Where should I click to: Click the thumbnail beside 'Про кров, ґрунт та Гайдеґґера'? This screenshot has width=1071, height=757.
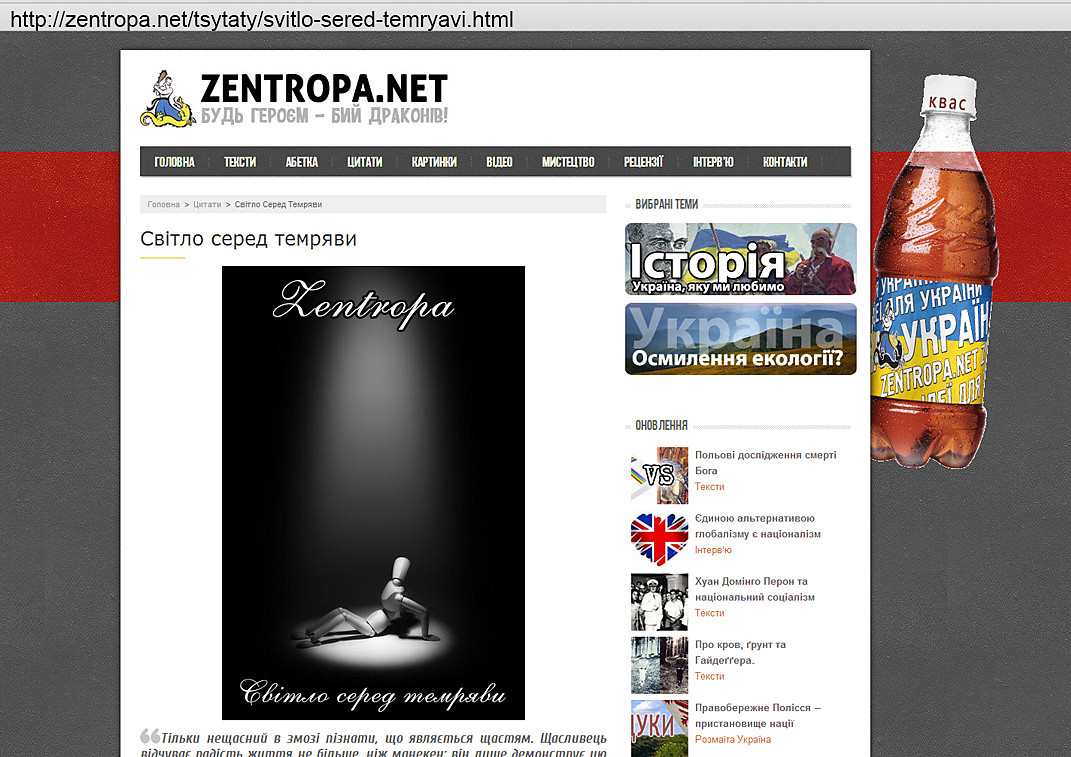tap(658, 665)
